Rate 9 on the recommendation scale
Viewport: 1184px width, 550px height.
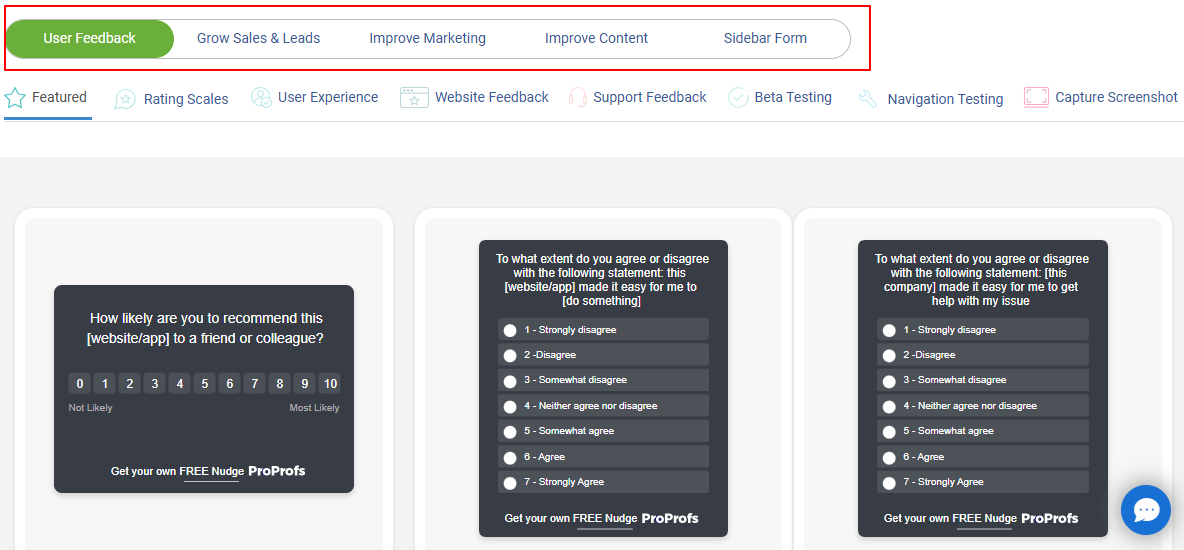304,383
